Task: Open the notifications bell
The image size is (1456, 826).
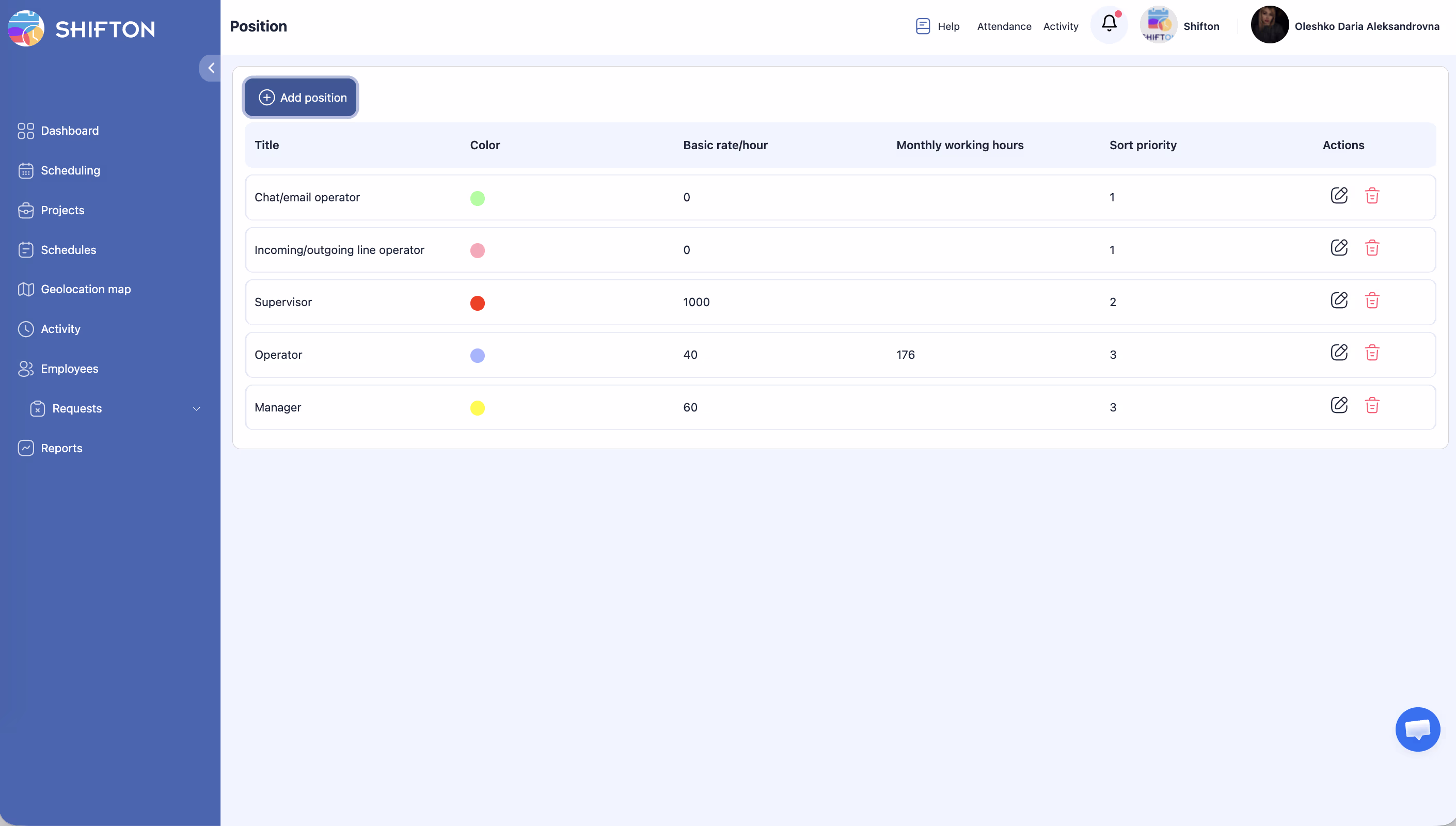Action: coord(1109,24)
